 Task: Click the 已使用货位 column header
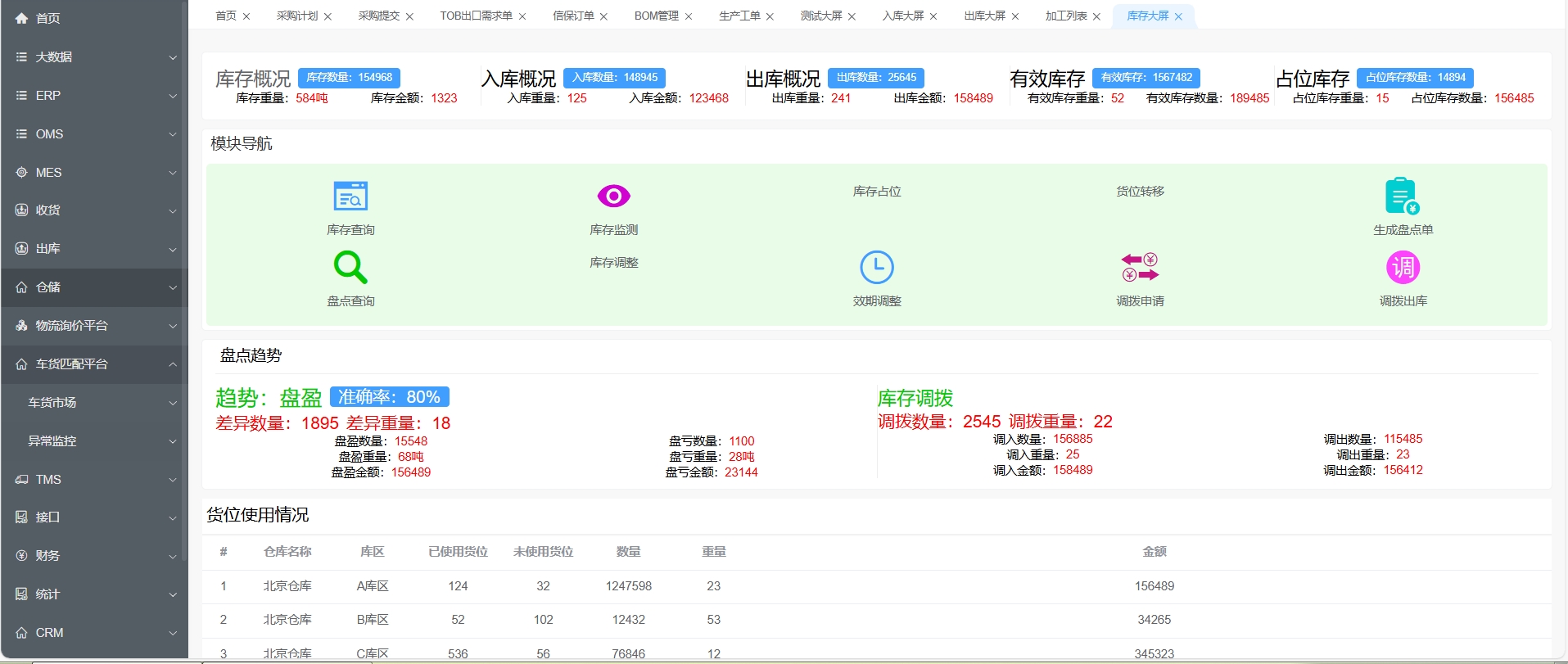click(x=458, y=552)
